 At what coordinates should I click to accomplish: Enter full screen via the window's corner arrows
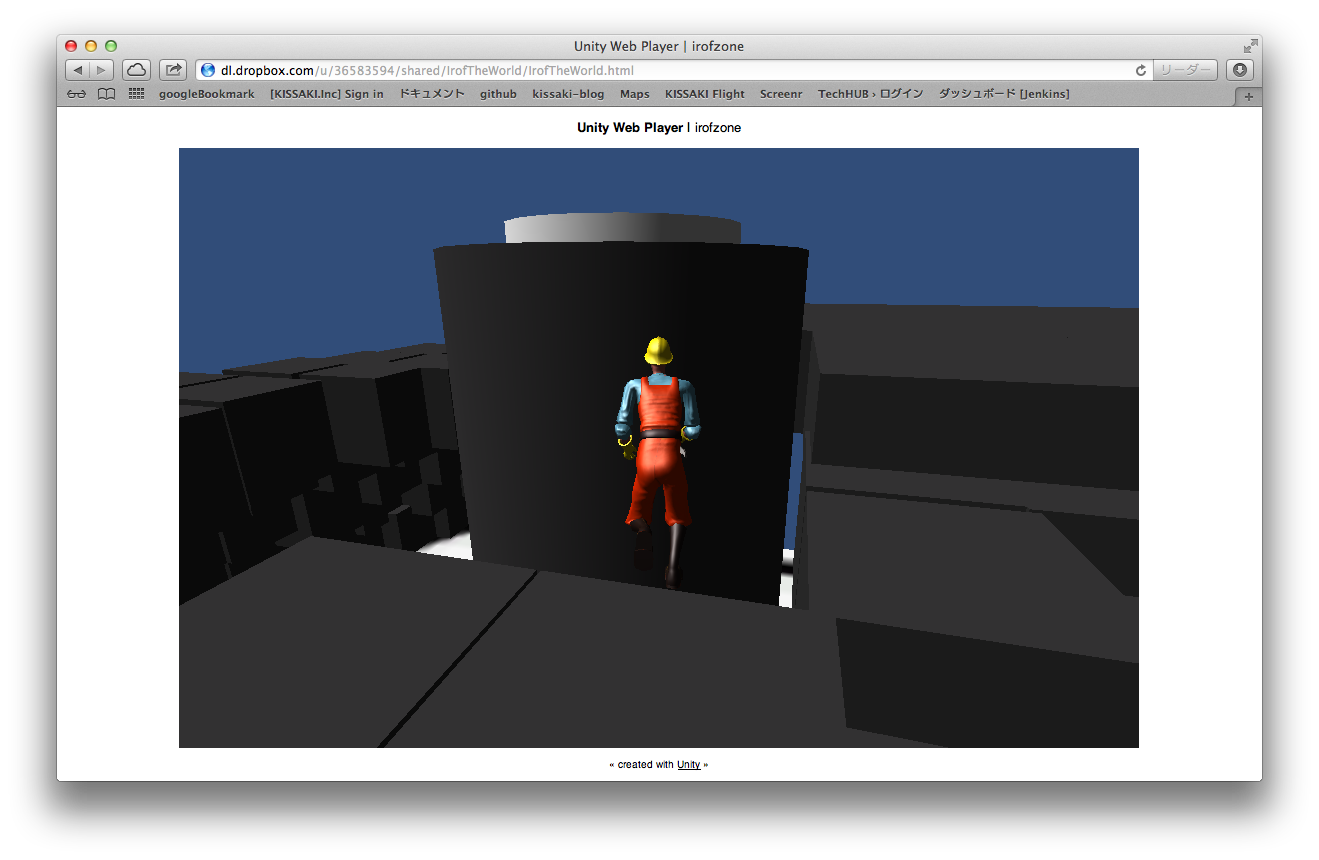pyautogui.click(x=1250, y=46)
